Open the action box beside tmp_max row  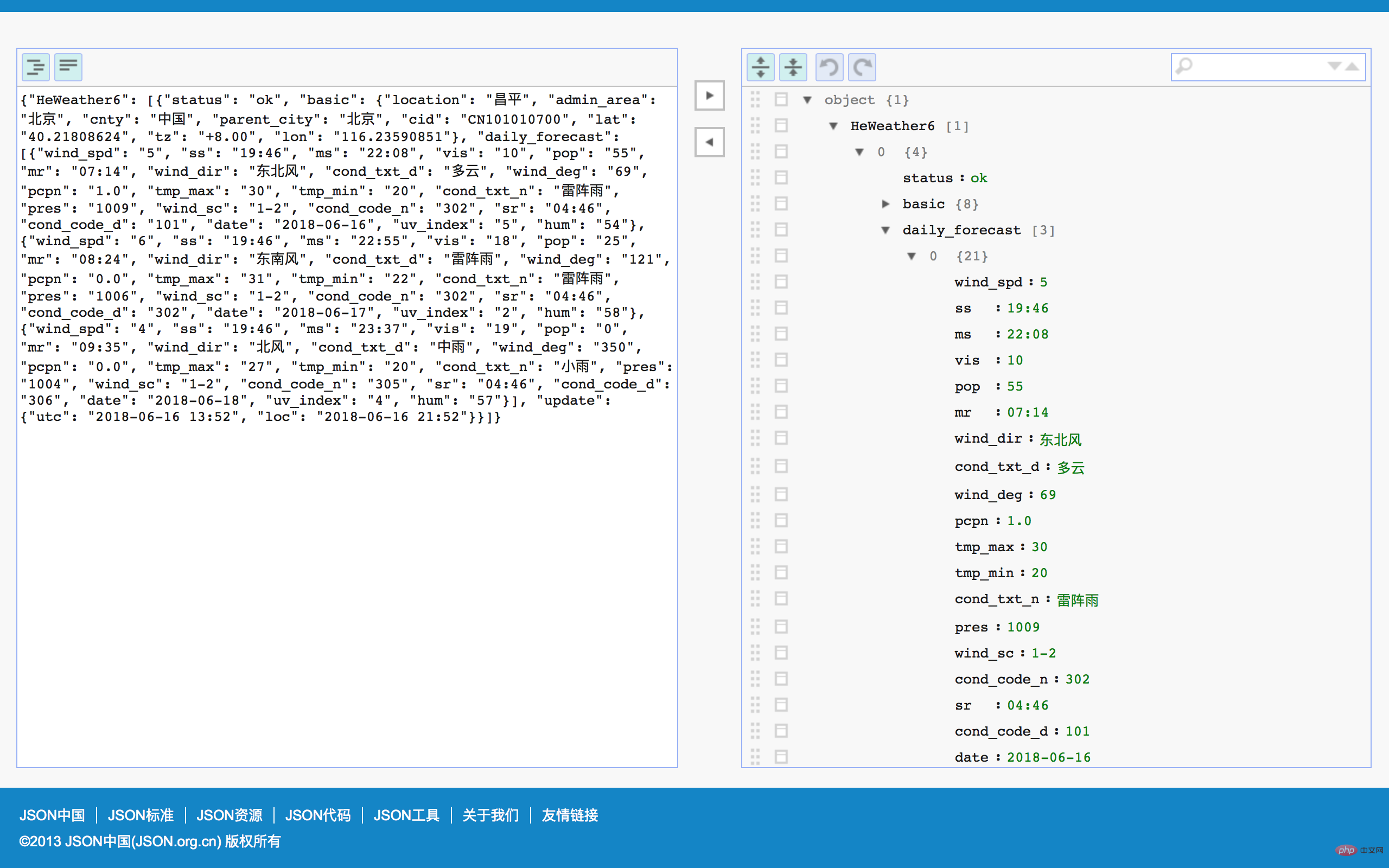[x=781, y=546]
